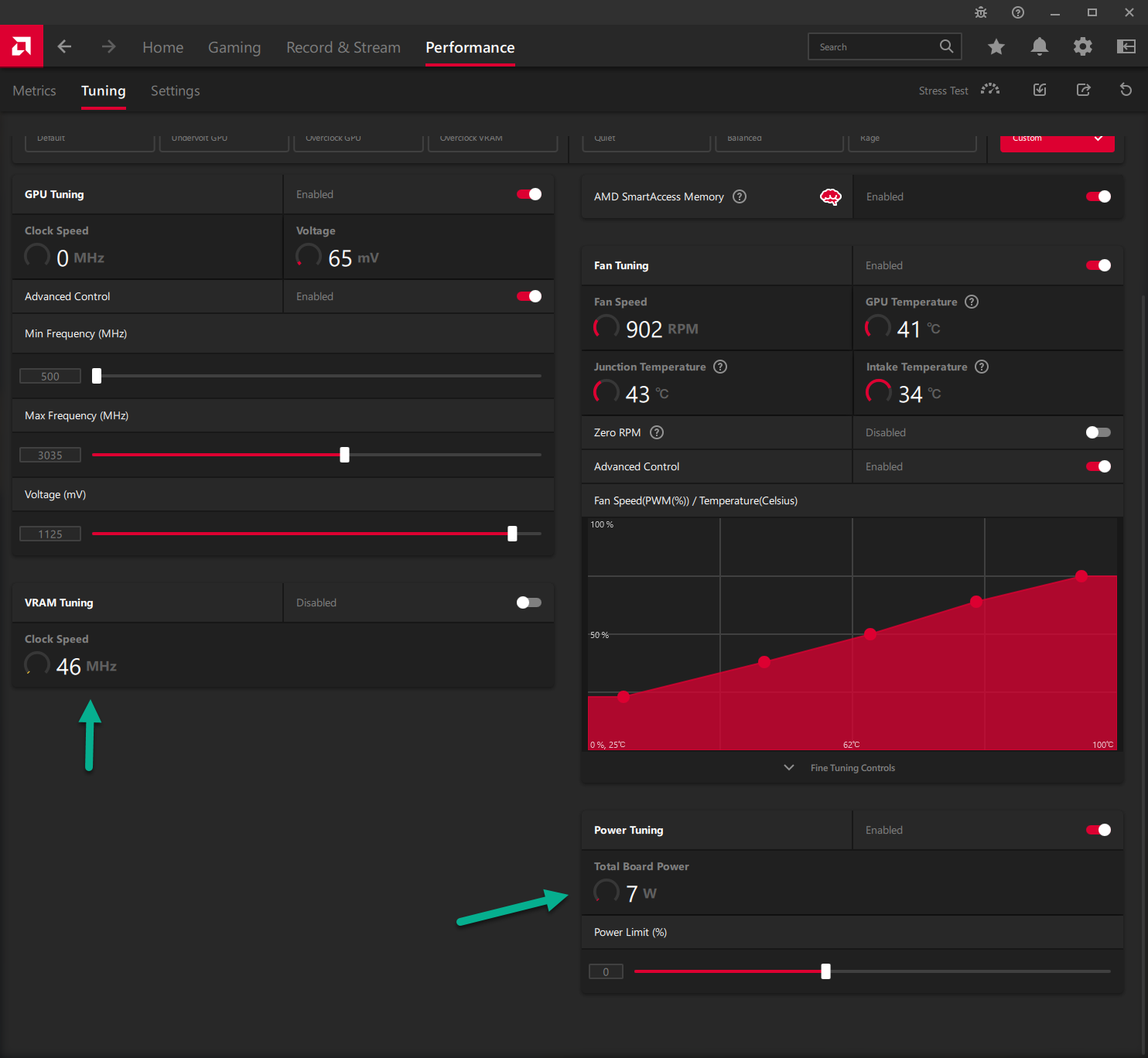Disable GPU Tuning toggle
1148x1058 pixels.
[x=529, y=194]
